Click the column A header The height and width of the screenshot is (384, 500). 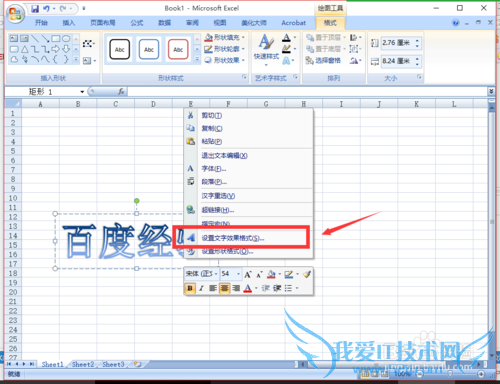tap(40, 104)
